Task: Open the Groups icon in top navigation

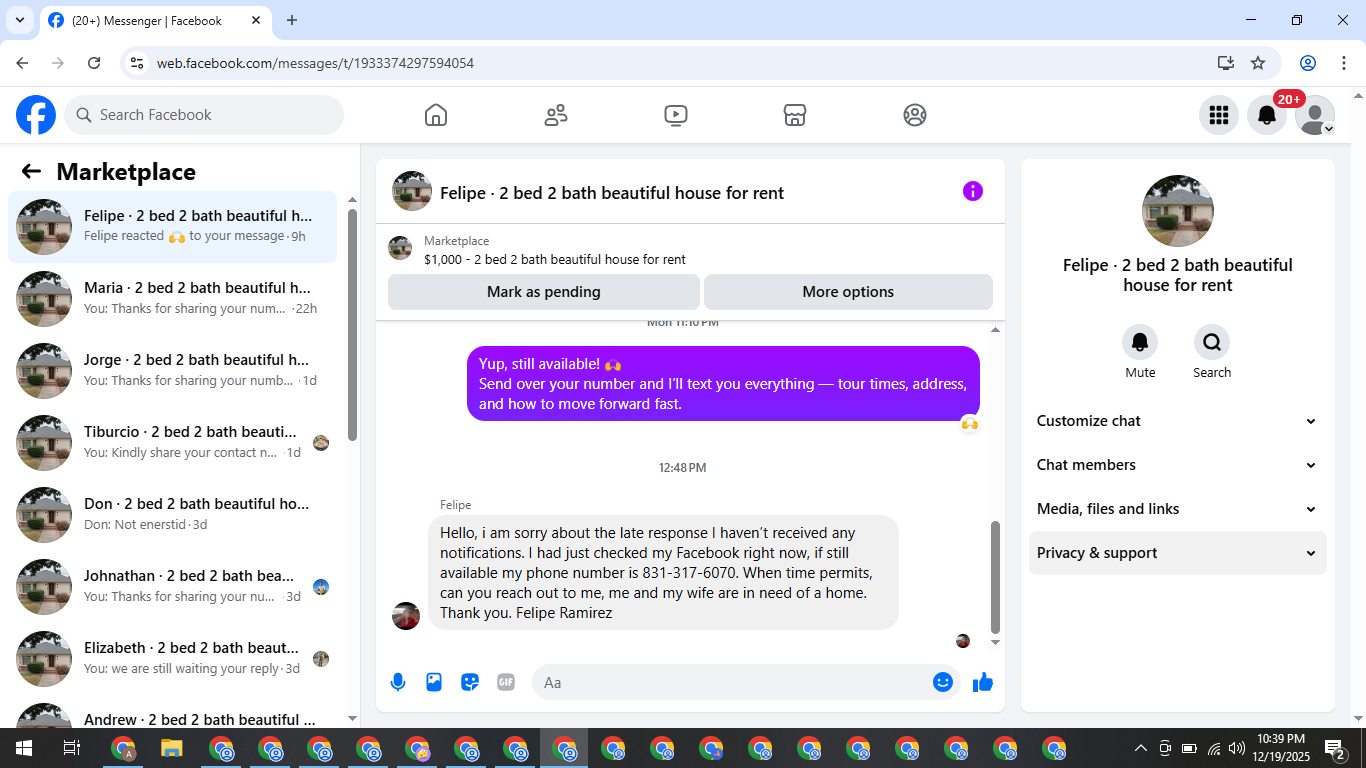Action: coord(915,115)
